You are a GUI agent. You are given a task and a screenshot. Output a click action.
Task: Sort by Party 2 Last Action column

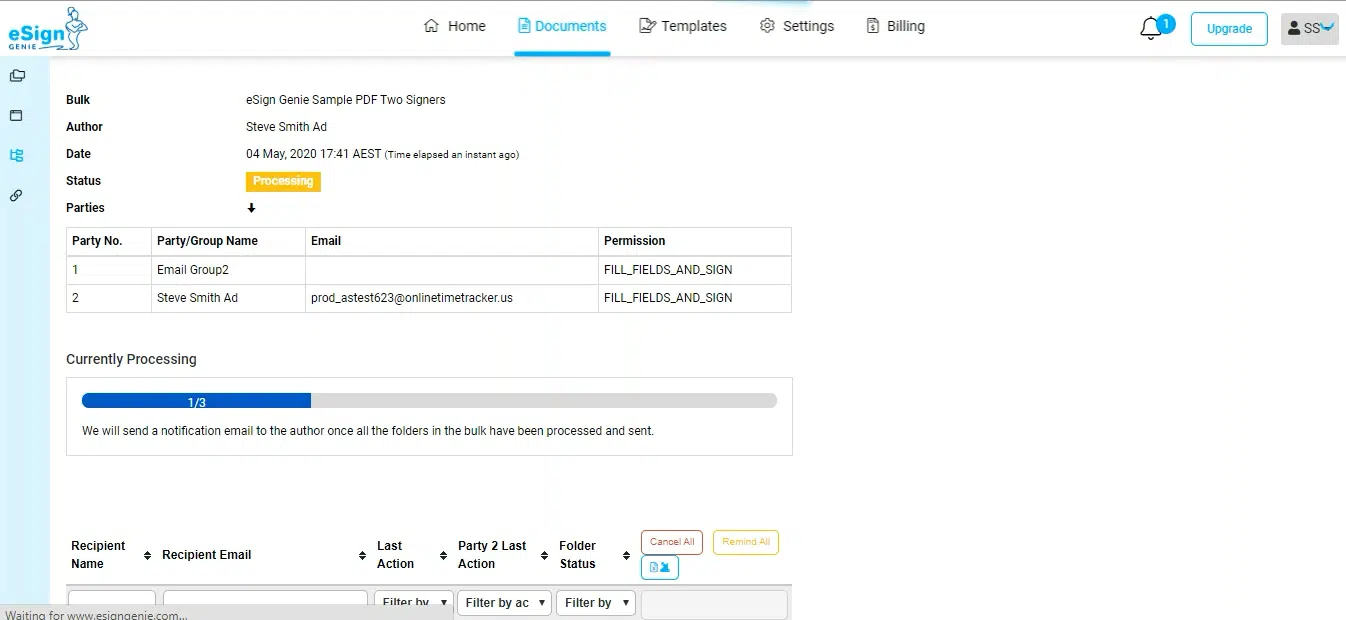tap(544, 555)
